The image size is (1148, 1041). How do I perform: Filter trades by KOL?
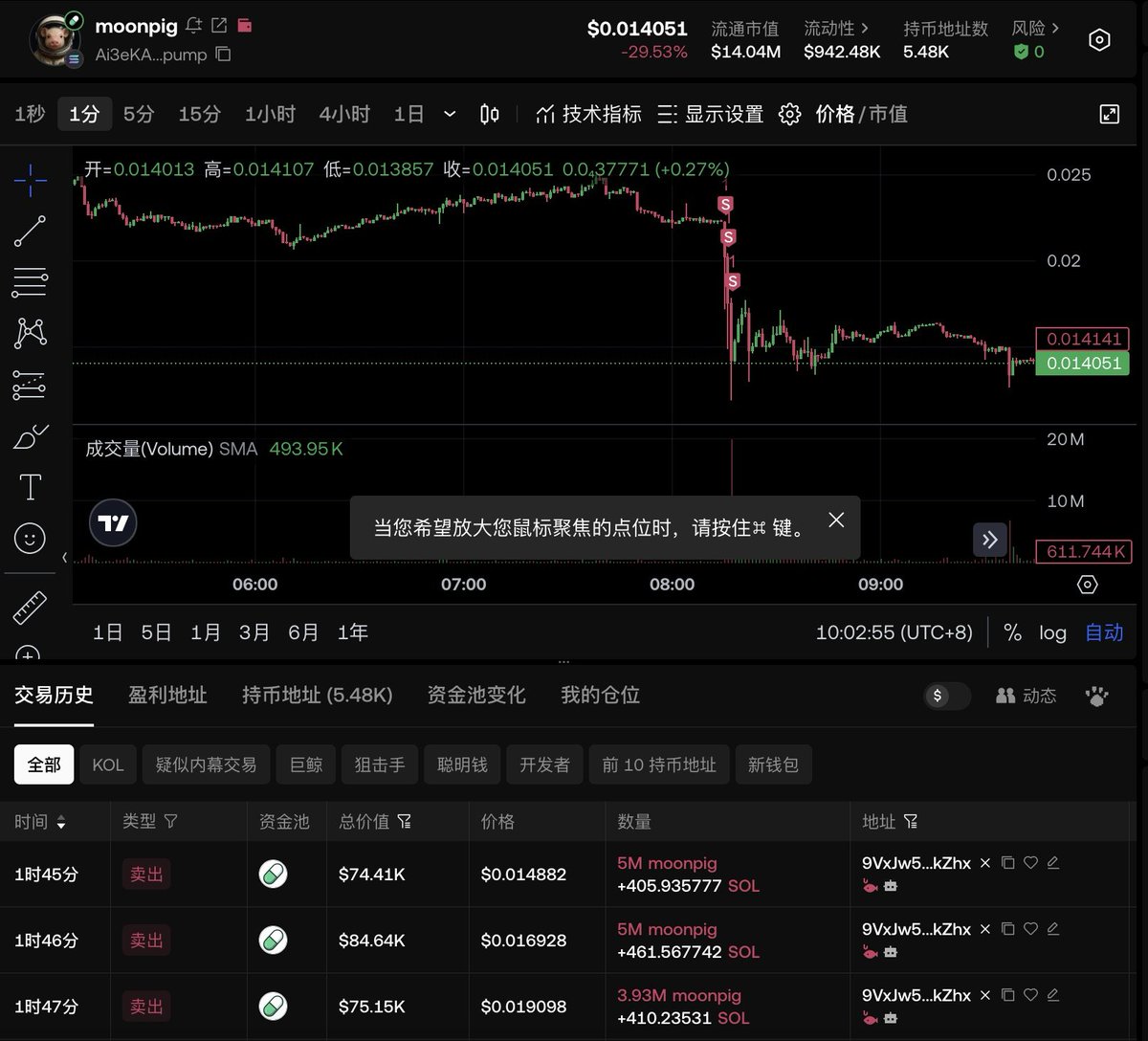108,764
